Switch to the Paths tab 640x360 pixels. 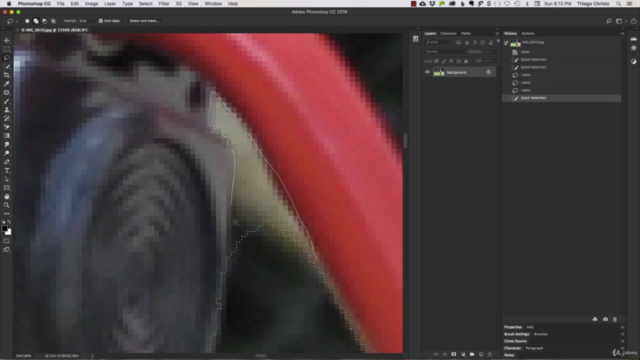coord(466,33)
